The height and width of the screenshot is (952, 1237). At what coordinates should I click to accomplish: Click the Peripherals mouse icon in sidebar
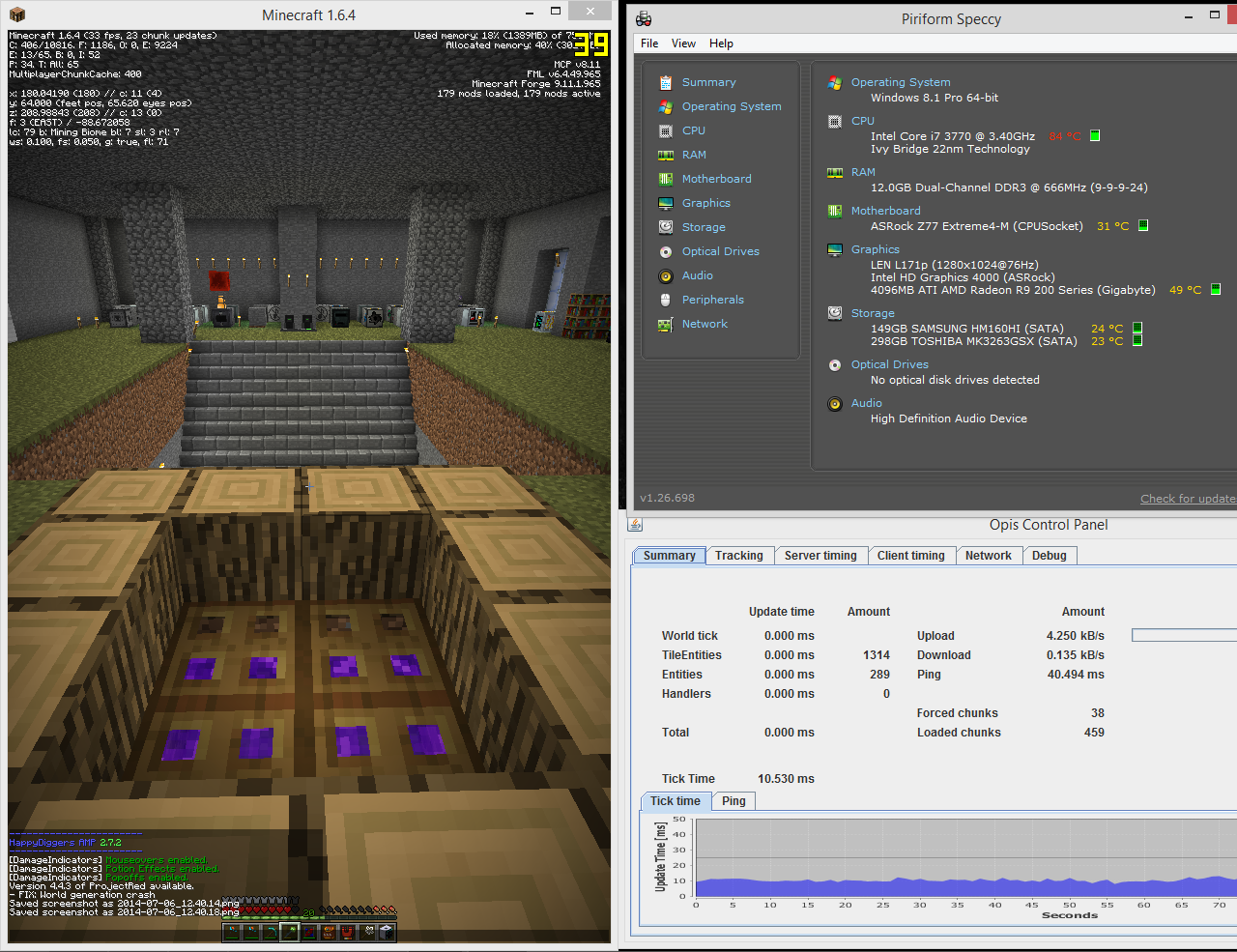coord(666,300)
